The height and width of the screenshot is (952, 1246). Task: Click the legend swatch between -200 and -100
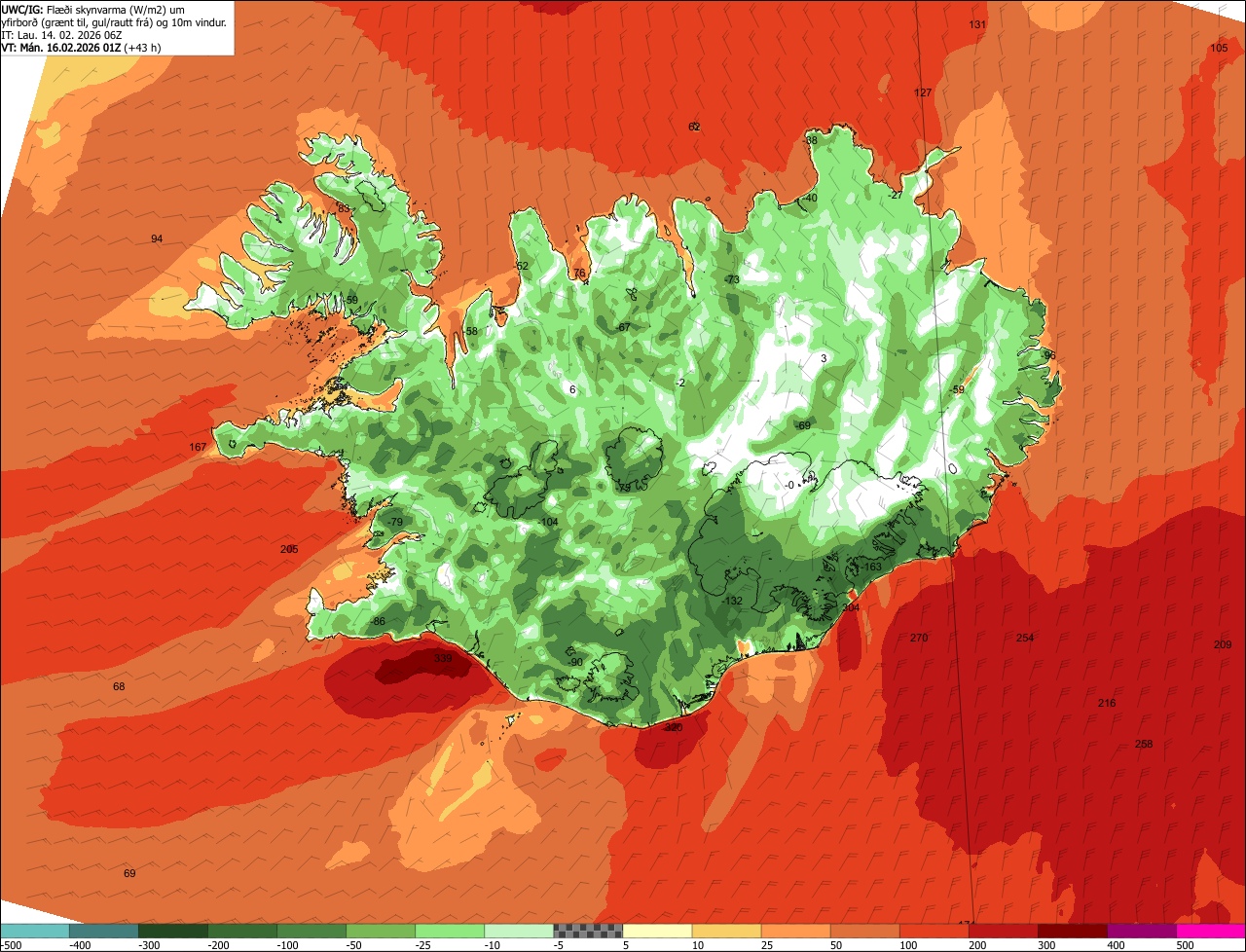(x=242, y=931)
